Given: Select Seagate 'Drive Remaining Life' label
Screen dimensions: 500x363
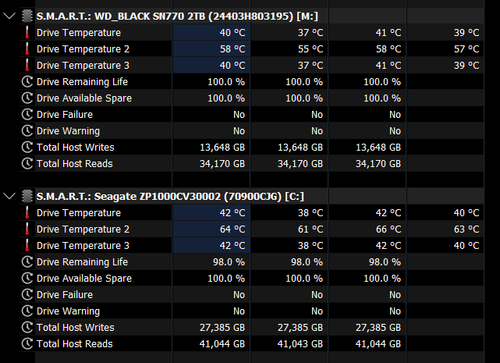Looking at the screenshot, I should click(82, 262).
